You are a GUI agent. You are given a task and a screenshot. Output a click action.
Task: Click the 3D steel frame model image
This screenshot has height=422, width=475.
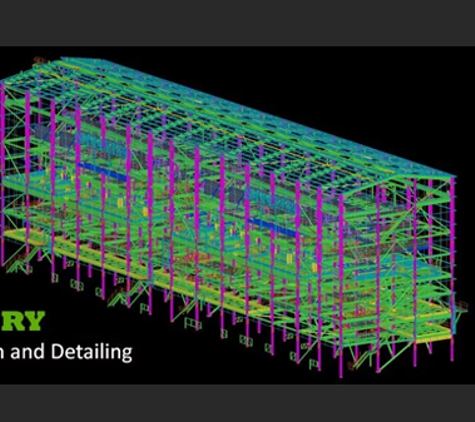click(233, 217)
